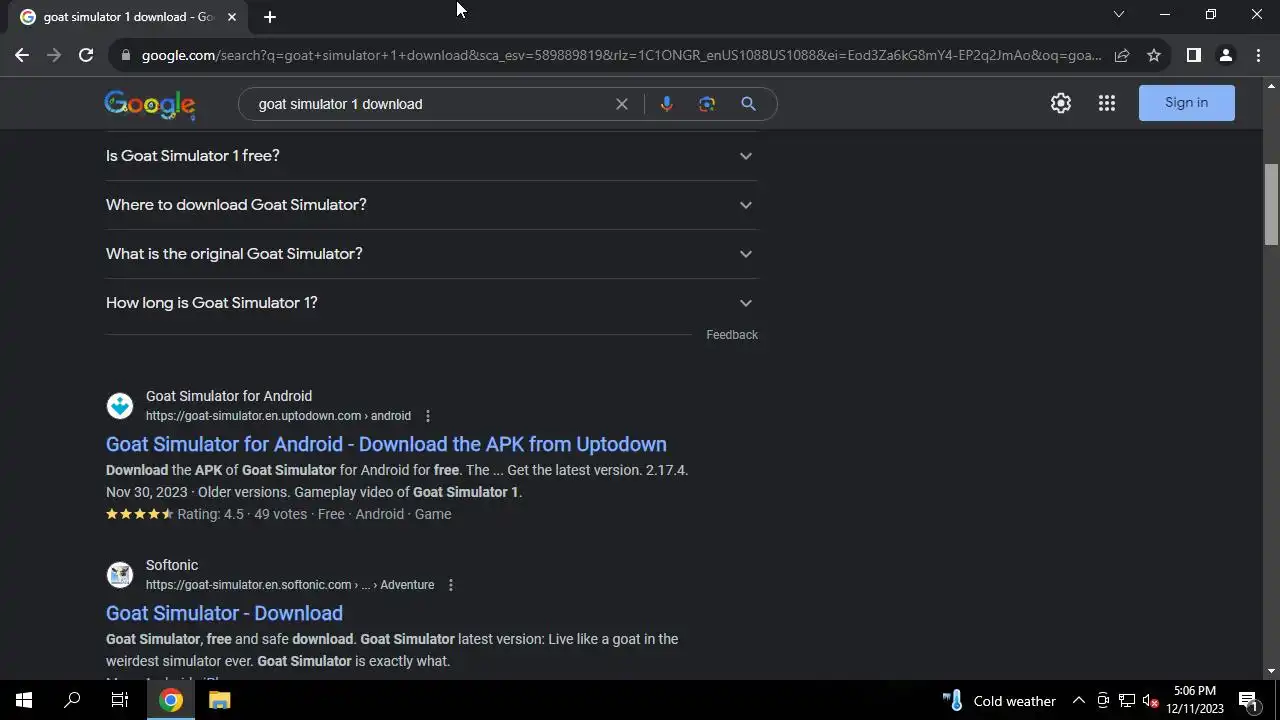Open Goat Simulator for Android Uptodown link
This screenshot has width=1280, height=720.
(x=386, y=444)
